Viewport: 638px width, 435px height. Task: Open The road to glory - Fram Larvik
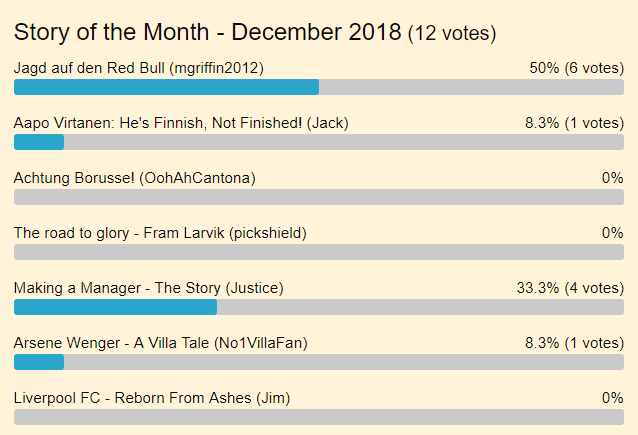click(x=160, y=233)
